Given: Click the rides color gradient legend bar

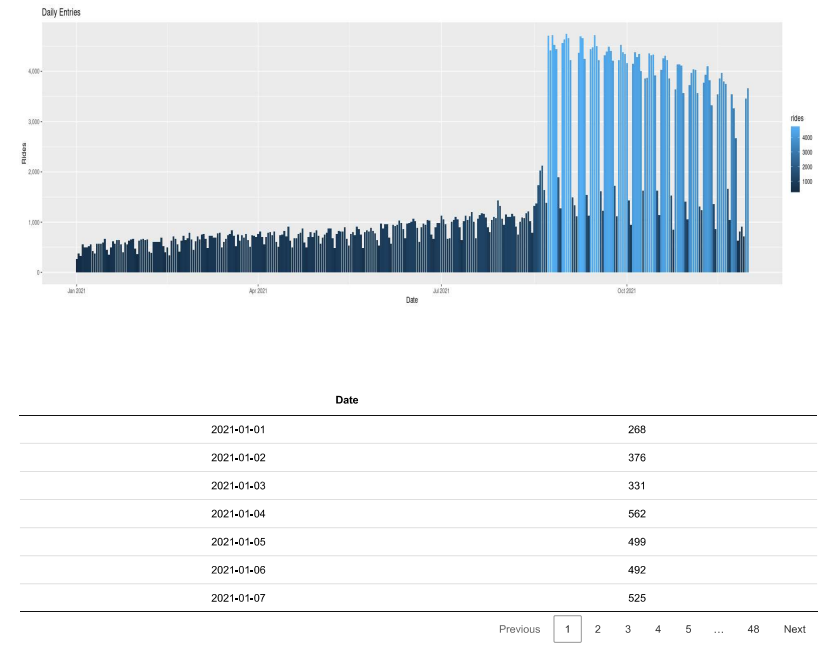Looking at the screenshot, I should click(x=795, y=159).
